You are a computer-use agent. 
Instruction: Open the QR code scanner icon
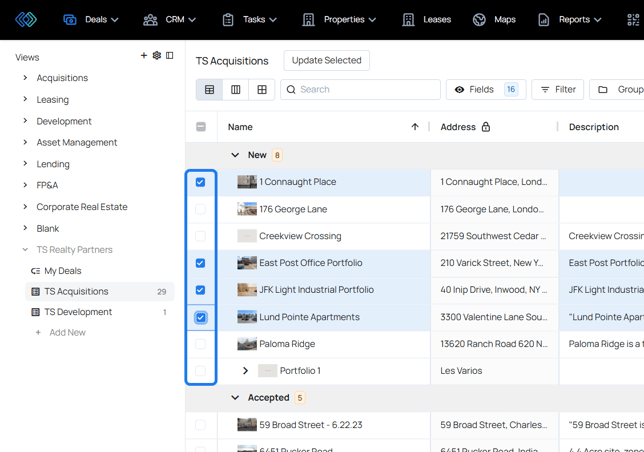tap(633, 19)
